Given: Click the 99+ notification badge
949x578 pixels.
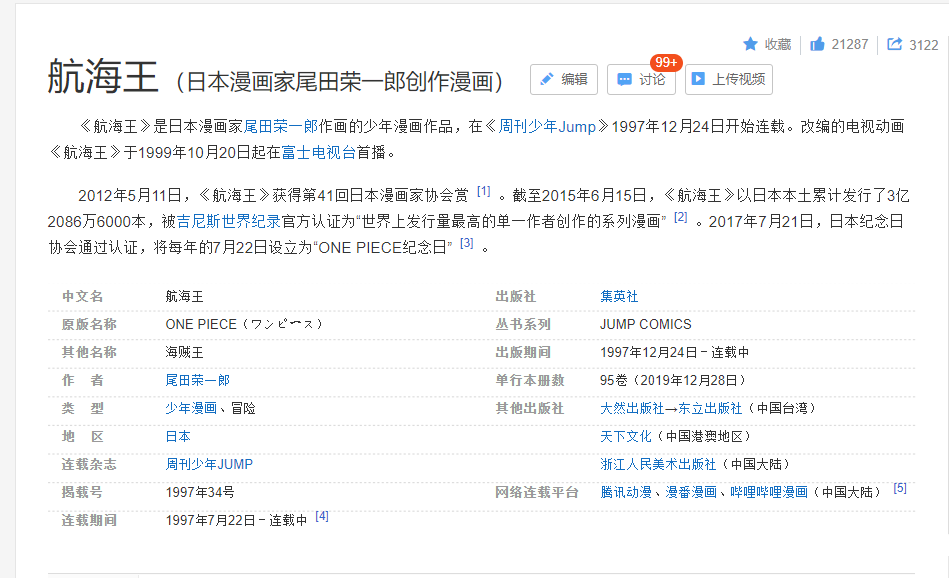Looking at the screenshot, I should click(666, 62).
